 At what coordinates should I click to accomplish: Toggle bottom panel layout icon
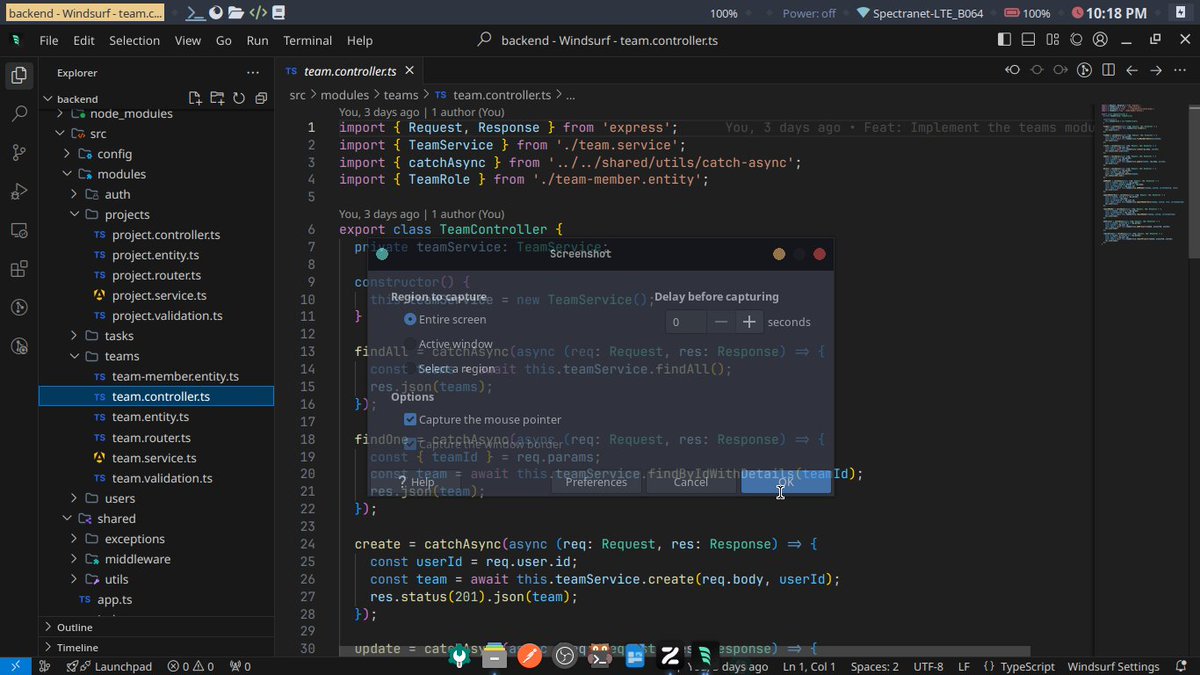(x=1028, y=40)
